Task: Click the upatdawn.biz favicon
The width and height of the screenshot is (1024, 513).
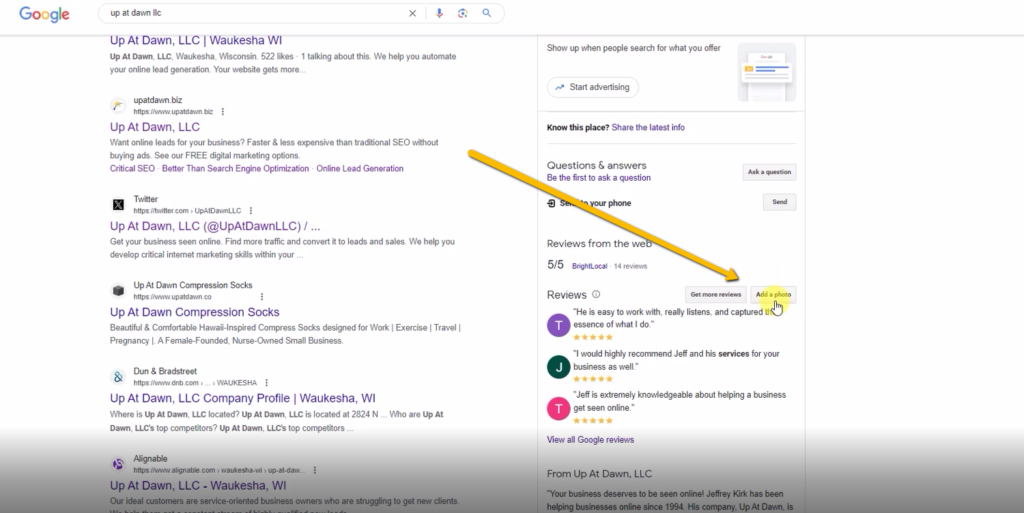Action: coord(118,105)
